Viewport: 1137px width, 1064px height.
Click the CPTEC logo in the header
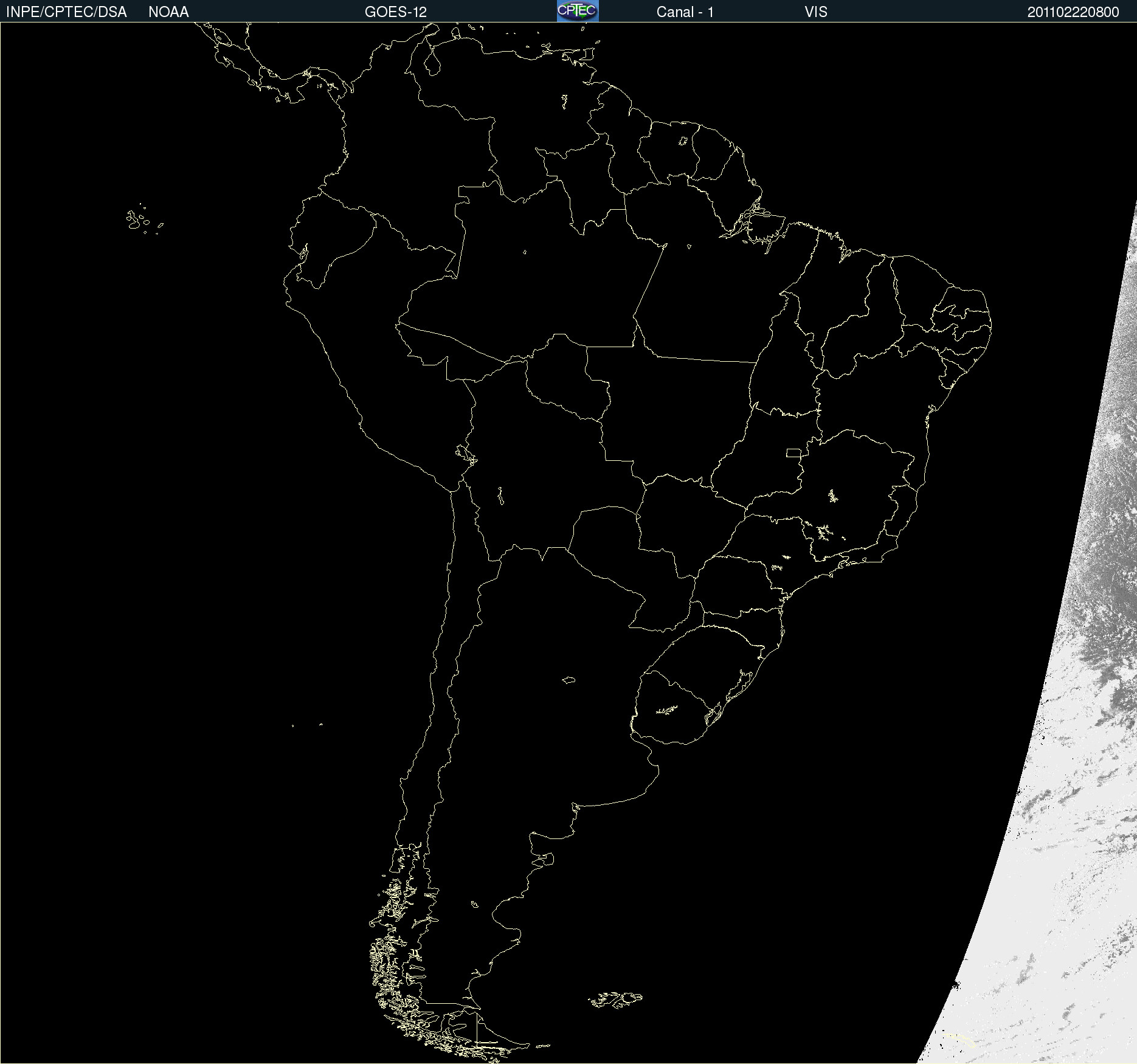coord(578,11)
